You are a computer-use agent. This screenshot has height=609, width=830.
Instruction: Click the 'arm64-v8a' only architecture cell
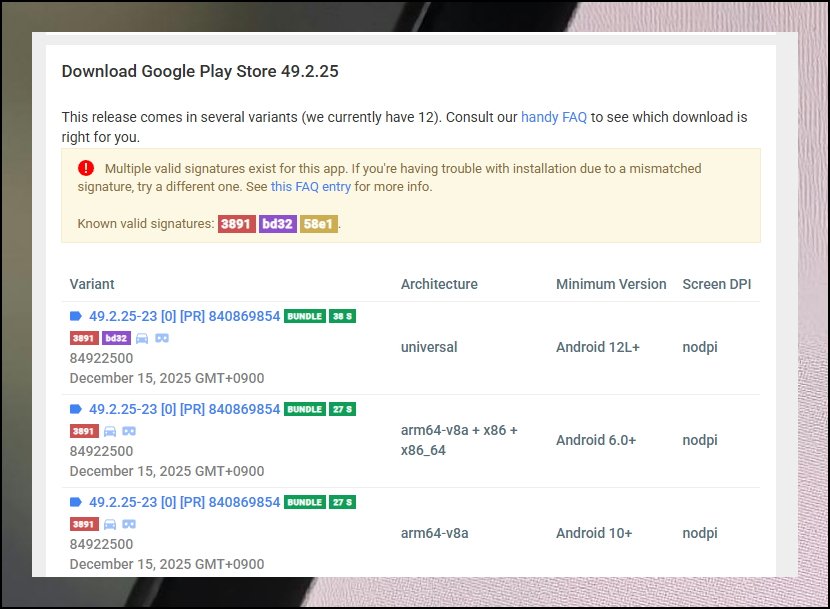435,533
